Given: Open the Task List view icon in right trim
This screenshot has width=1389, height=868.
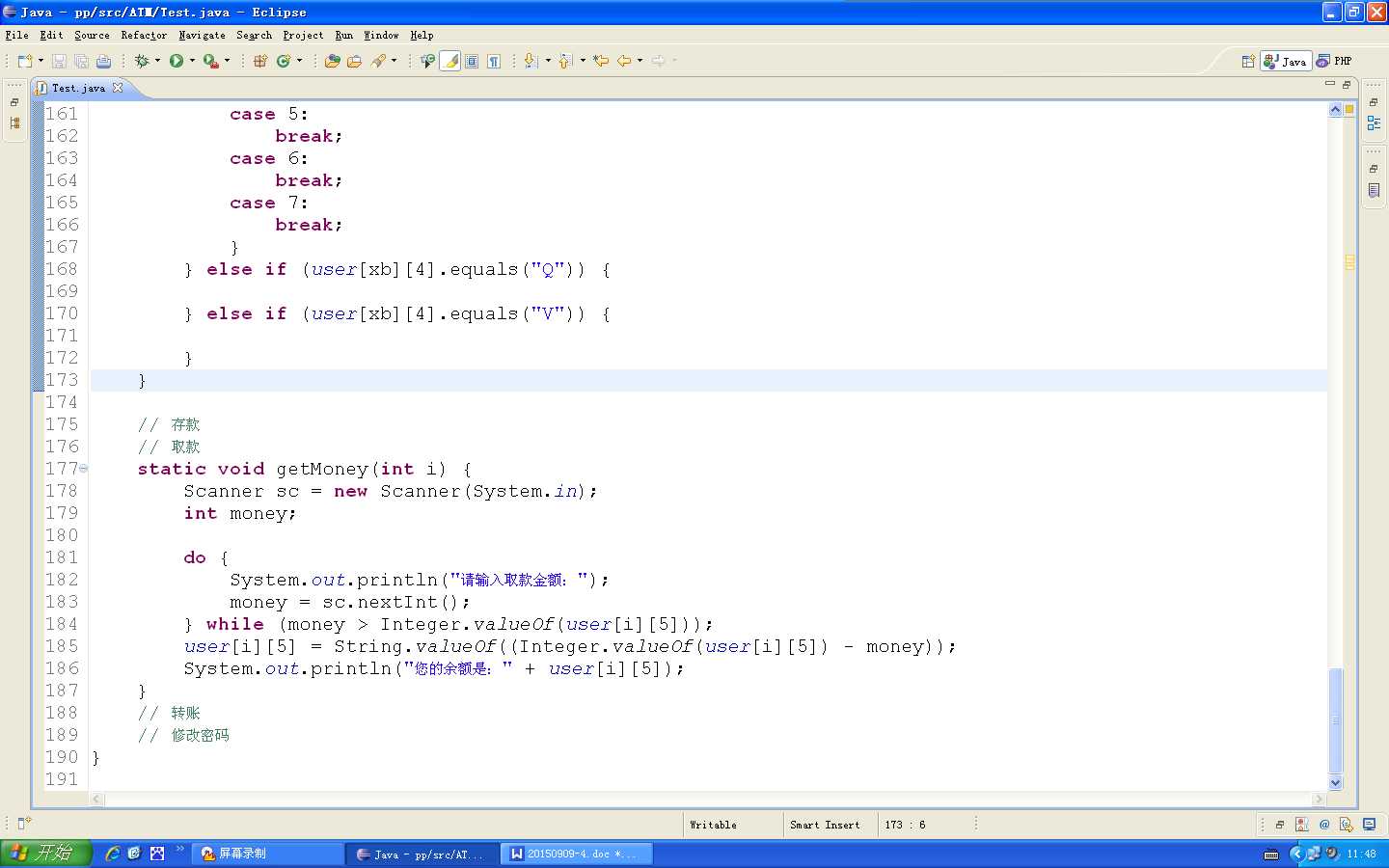Looking at the screenshot, I should coord(1374,191).
